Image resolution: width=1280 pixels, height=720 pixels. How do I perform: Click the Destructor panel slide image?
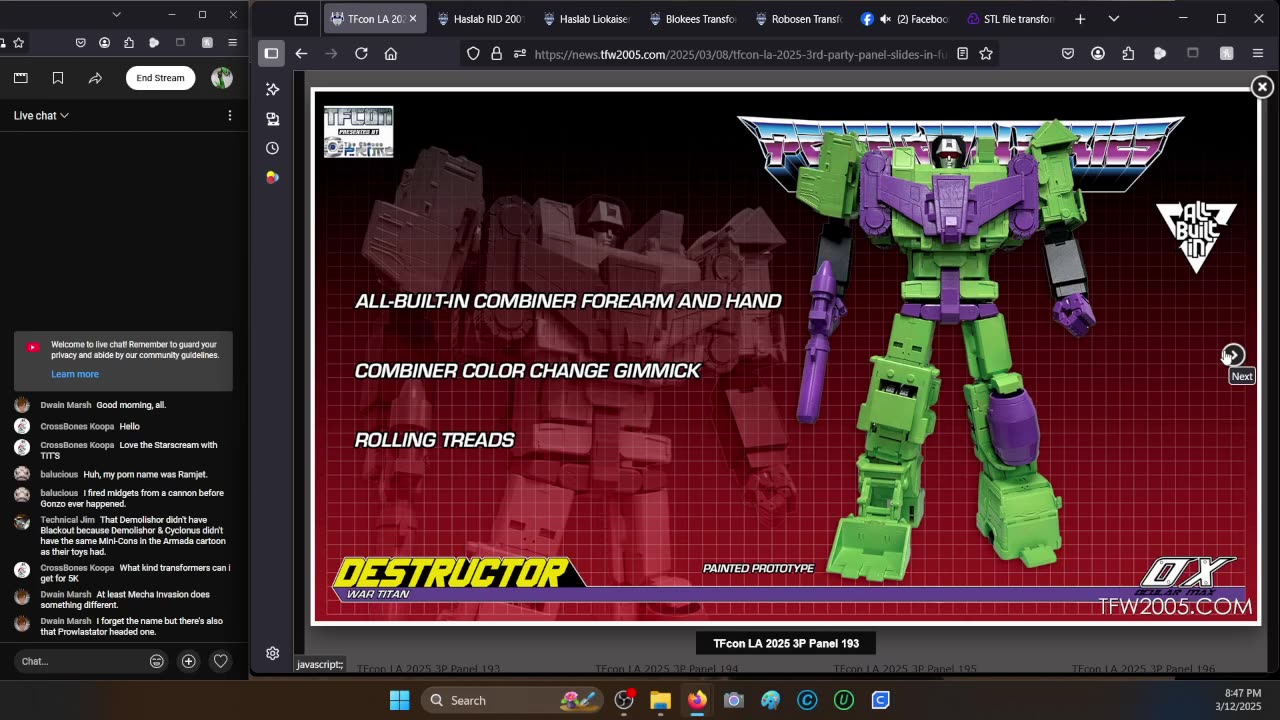pos(786,356)
